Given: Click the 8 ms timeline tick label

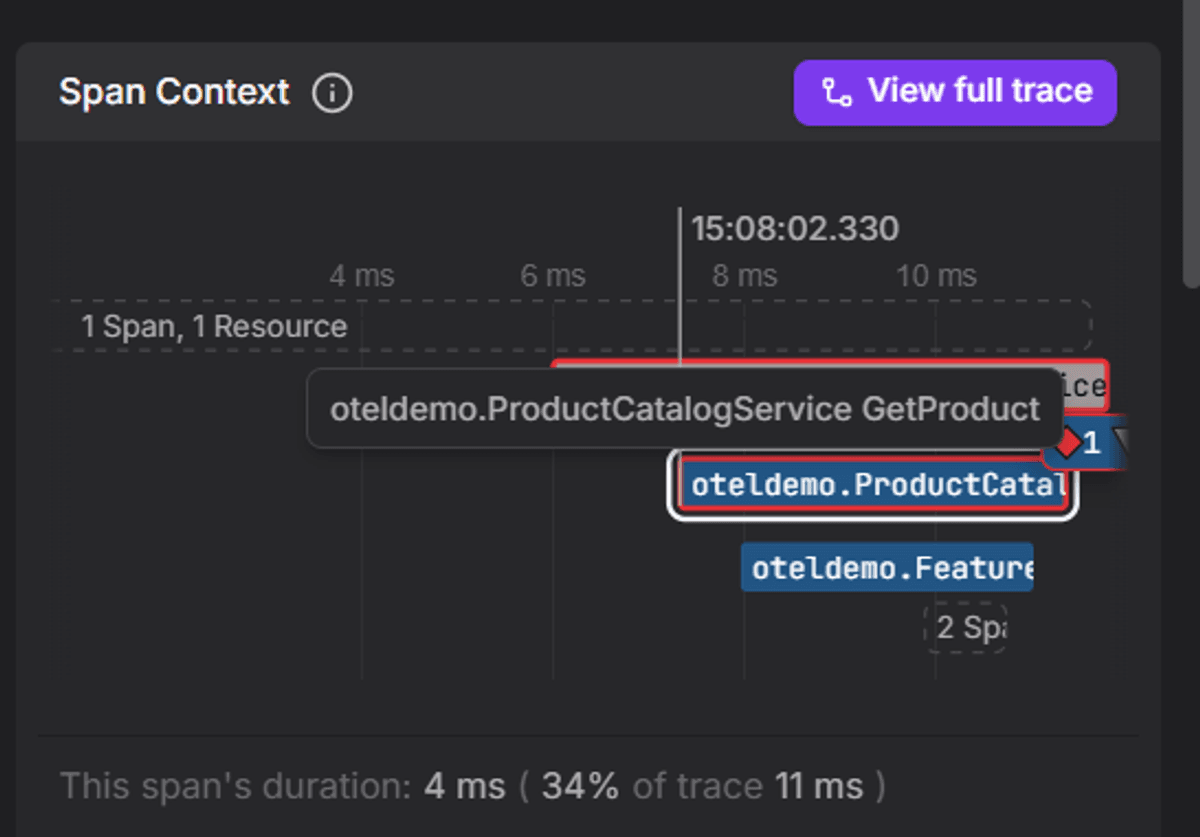Looking at the screenshot, I should (744, 276).
